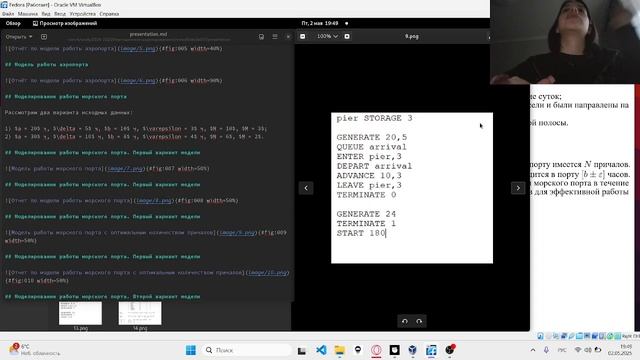The image size is (640, 360).
Task: Create a new document tab in editor
Action: coord(44,37)
